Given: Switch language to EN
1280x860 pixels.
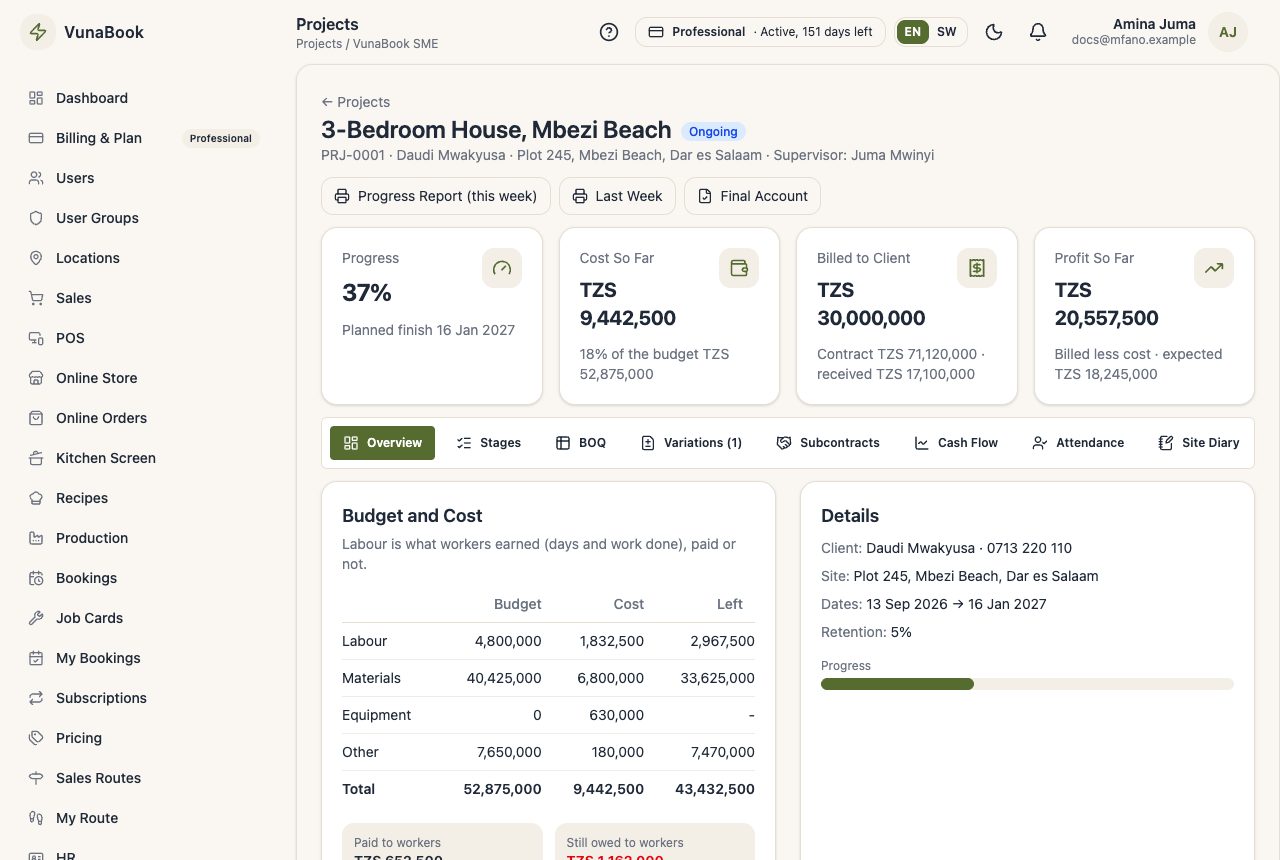Looking at the screenshot, I should coord(913,32).
